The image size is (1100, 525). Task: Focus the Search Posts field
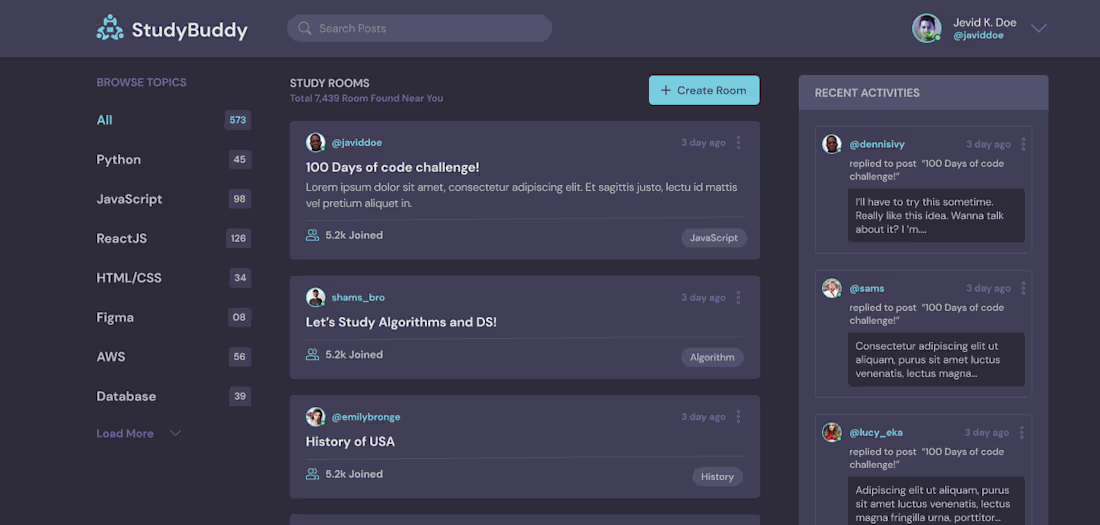coord(430,28)
